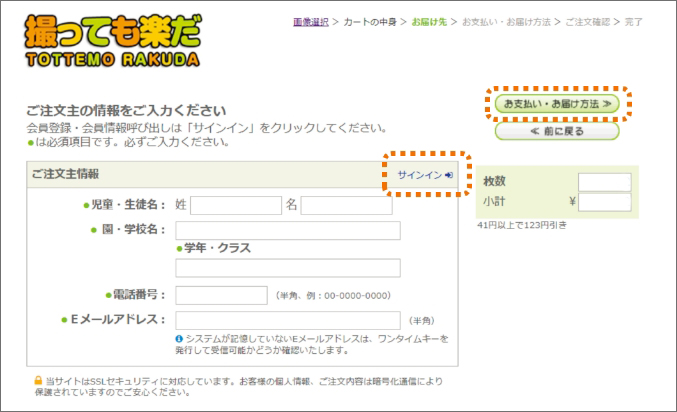Click the は必須項目です required-field note
This screenshot has width=677, height=412.
point(128,142)
